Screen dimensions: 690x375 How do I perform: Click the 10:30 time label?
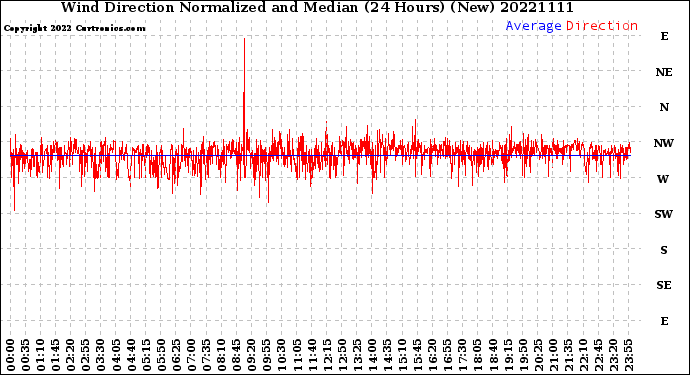pyautogui.click(x=282, y=355)
